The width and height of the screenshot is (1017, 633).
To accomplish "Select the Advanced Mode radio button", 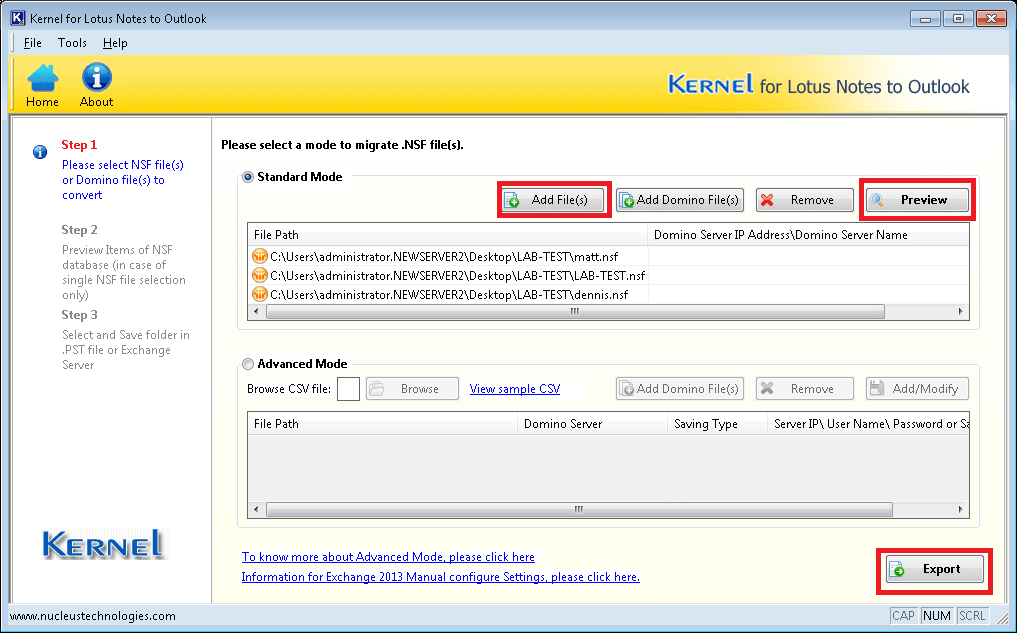I will [x=248, y=364].
